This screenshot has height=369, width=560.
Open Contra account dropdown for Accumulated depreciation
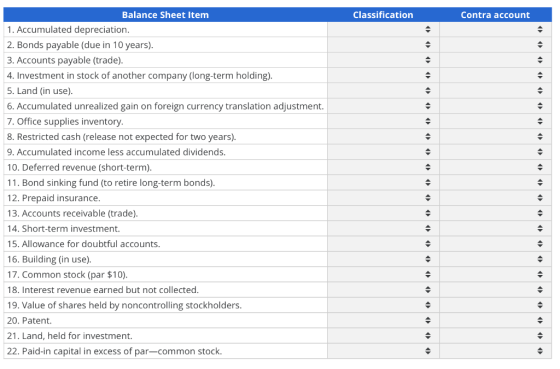pyautogui.click(x=495, y=29)
